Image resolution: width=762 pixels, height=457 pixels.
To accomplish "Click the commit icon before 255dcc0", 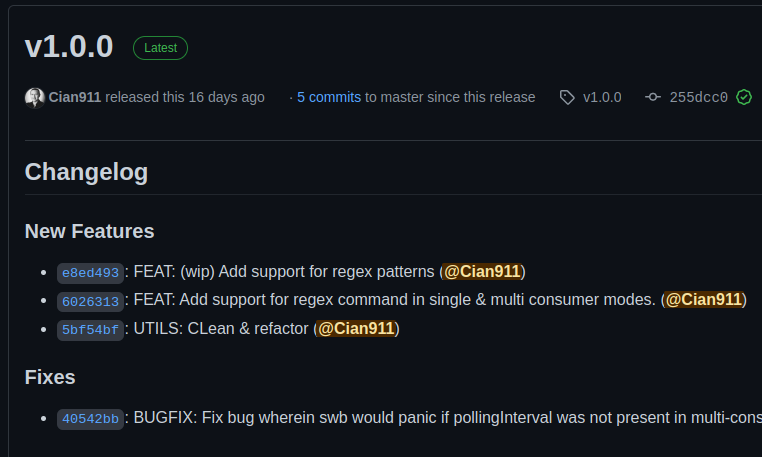I will pyautogui.click(x=653, y=97).
